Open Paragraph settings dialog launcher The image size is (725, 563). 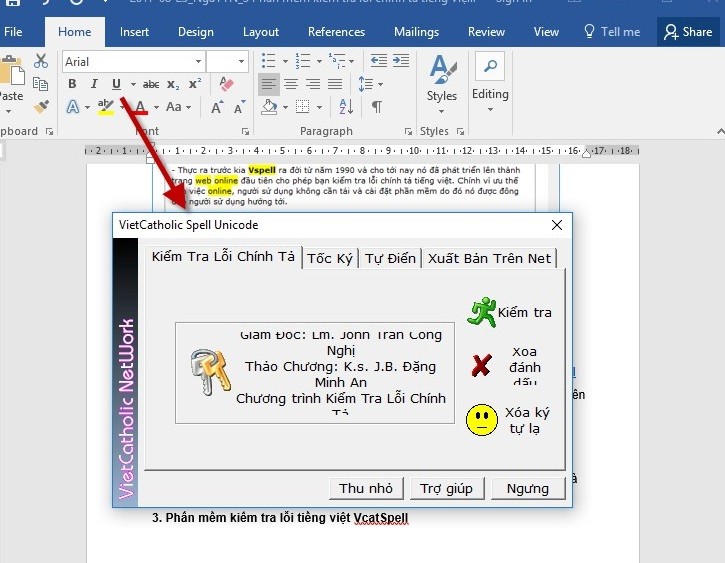(x=408, y=132)
